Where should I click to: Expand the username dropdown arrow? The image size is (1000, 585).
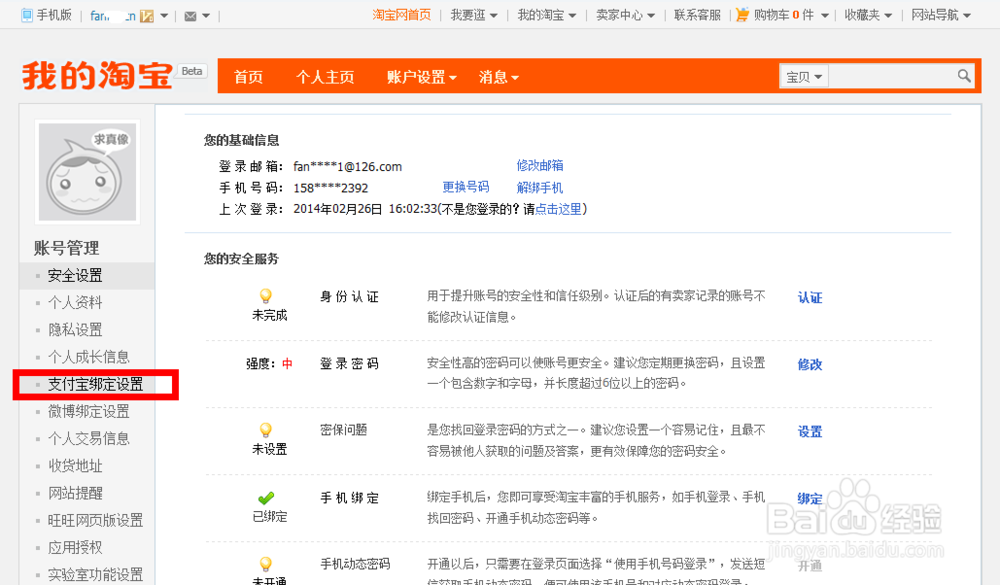click(x=164, y=16)
